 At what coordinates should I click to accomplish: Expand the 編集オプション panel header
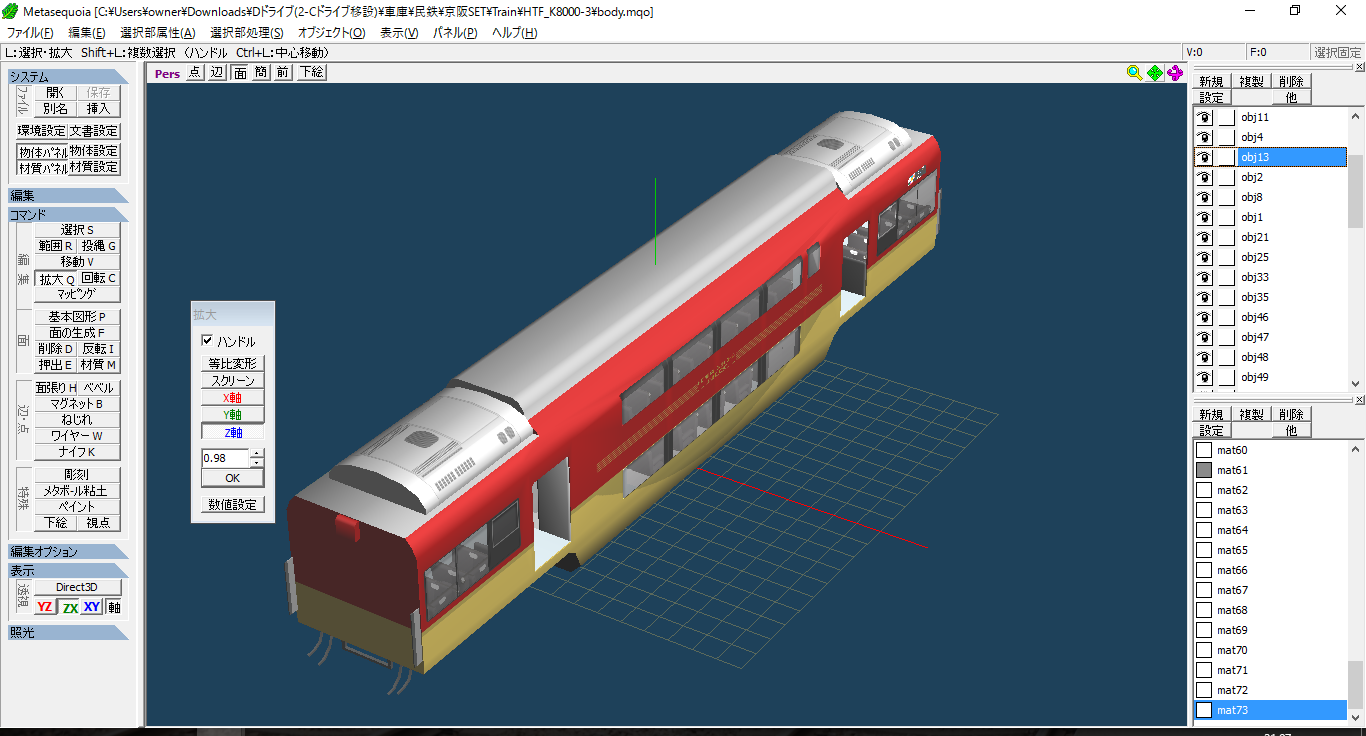(x=68, y=552)
